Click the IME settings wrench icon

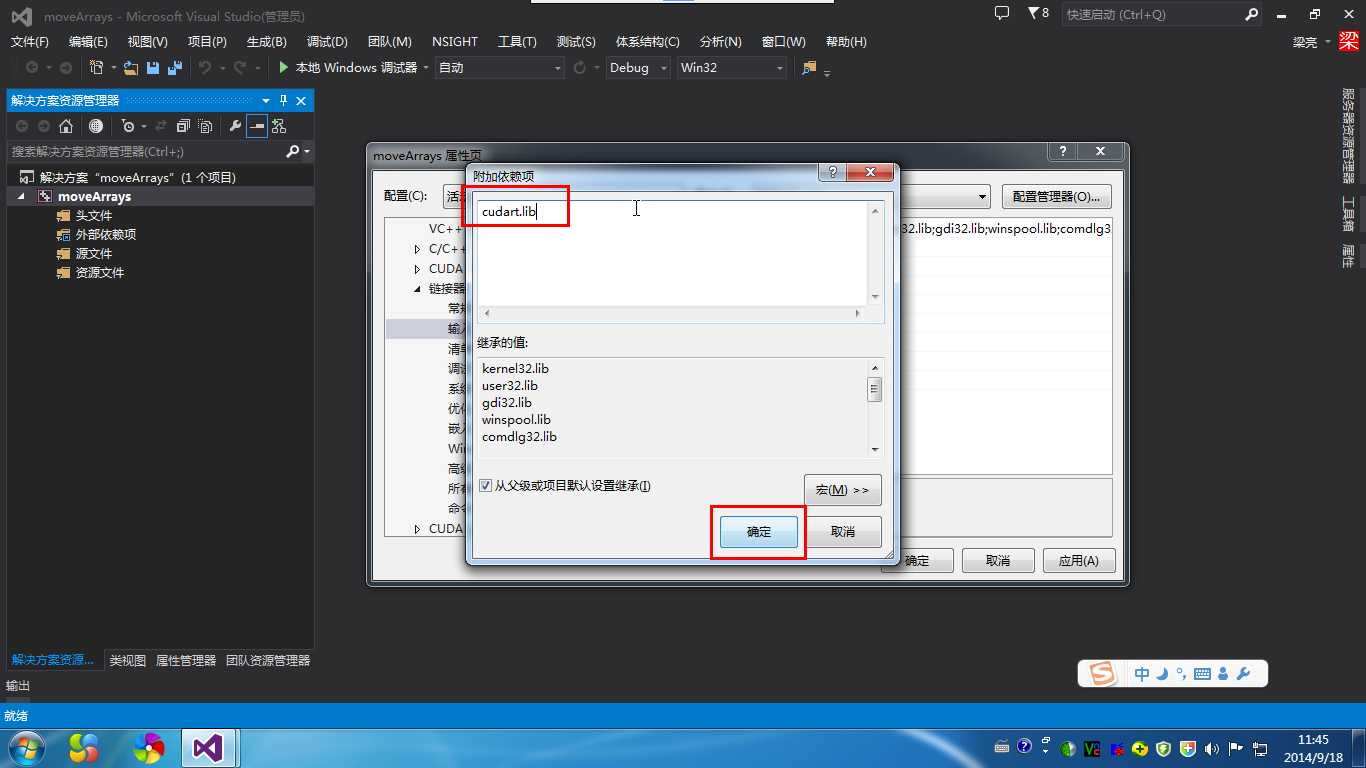tap(1243, 674)
